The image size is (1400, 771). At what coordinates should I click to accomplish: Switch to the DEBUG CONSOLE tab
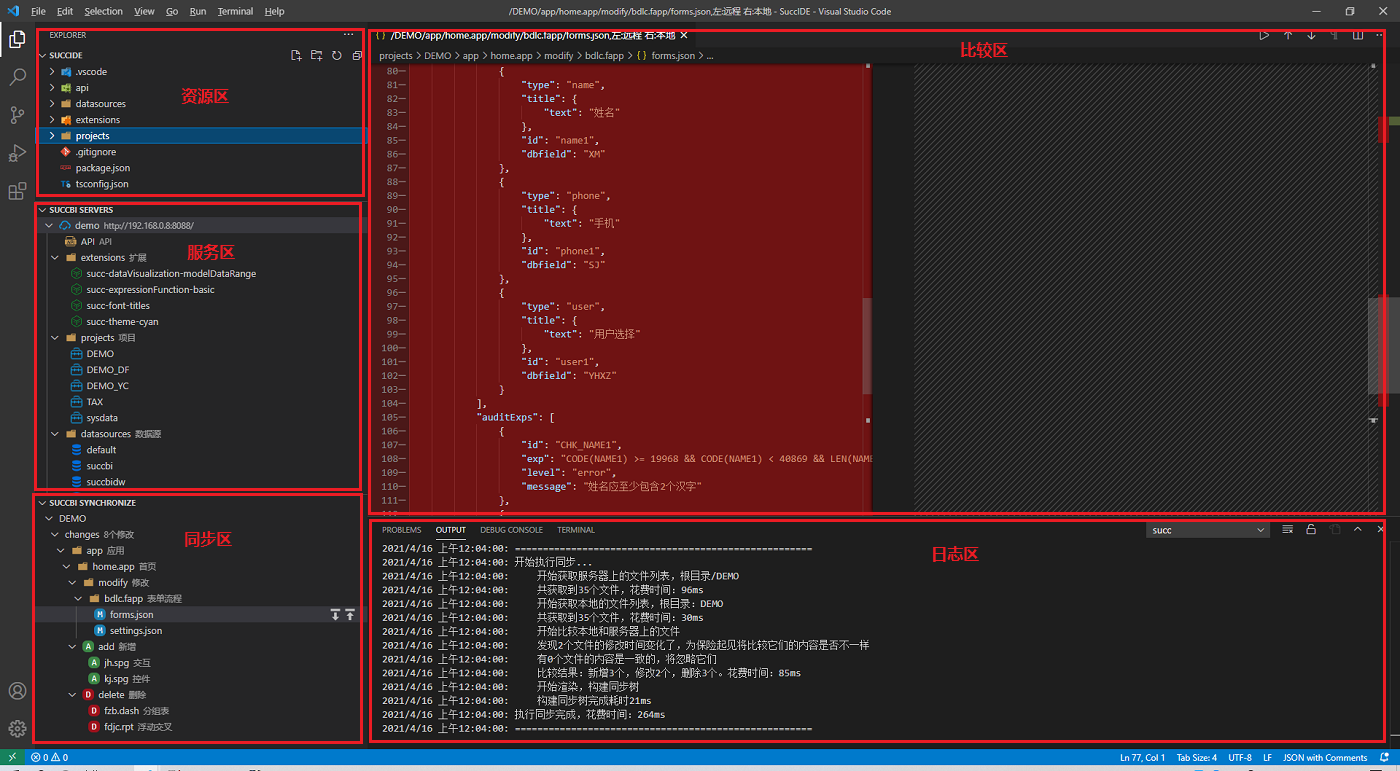511,530
